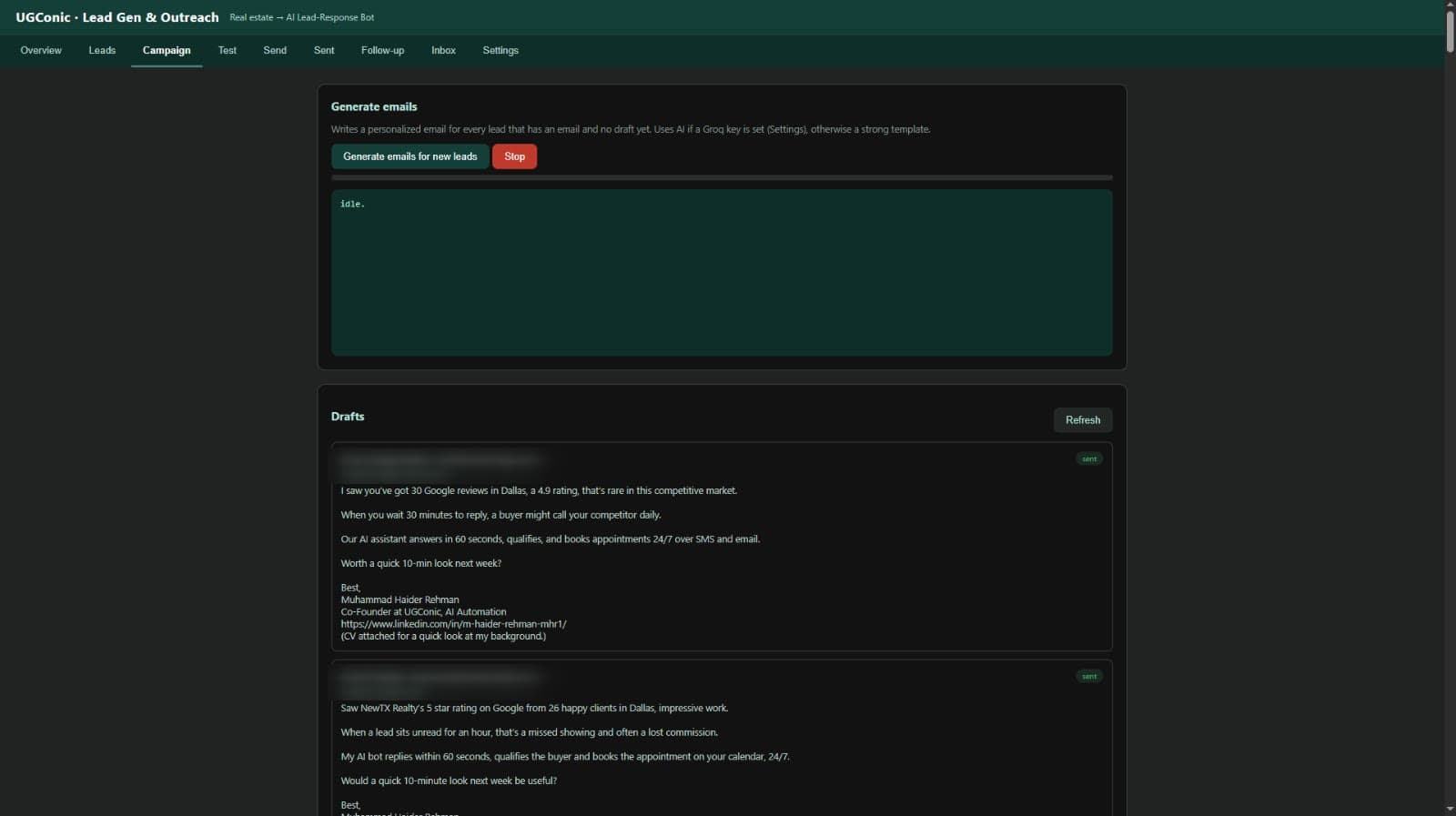Open the Overview tab
The height and width of the screenshot is (816, 1456).
41,50
